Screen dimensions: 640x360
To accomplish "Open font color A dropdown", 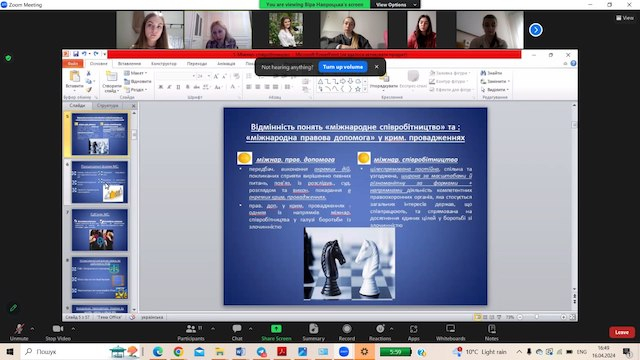I will [x=234, y=87].
